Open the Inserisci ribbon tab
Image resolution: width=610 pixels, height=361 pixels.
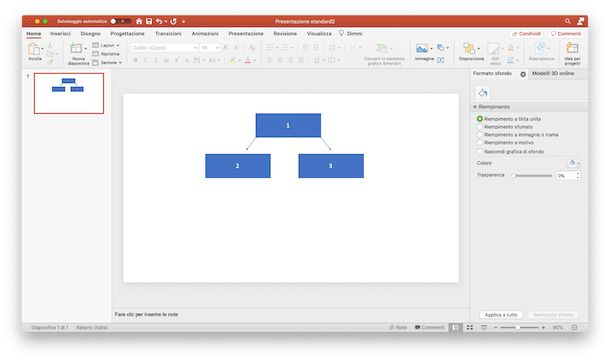click(60, 34)
